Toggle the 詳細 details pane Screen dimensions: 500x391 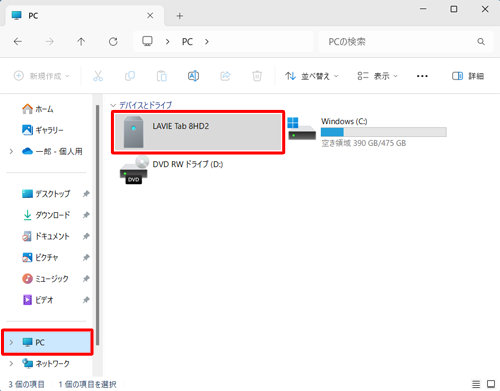468,76
